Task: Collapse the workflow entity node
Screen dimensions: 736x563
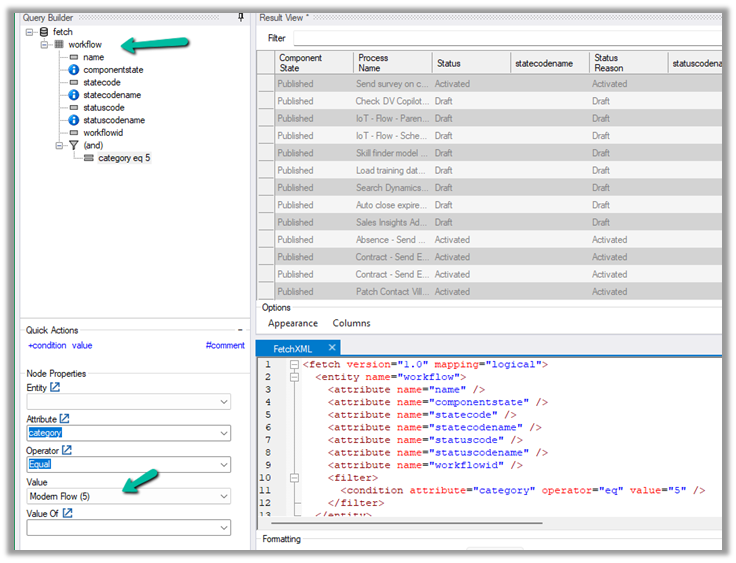Action: coord(44,45)
